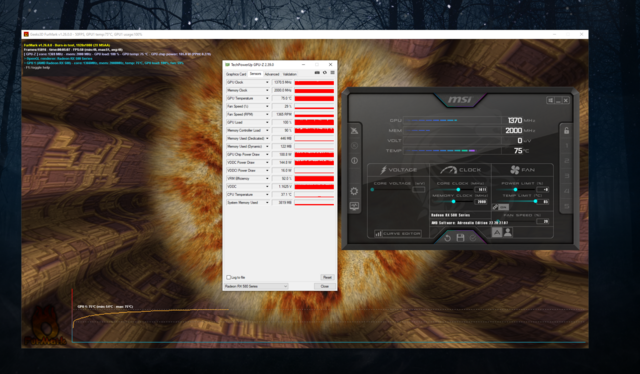Toggle automatic fan speed (A) button
Viewport: 640px width, 374px height.
(x=497, y=232)
